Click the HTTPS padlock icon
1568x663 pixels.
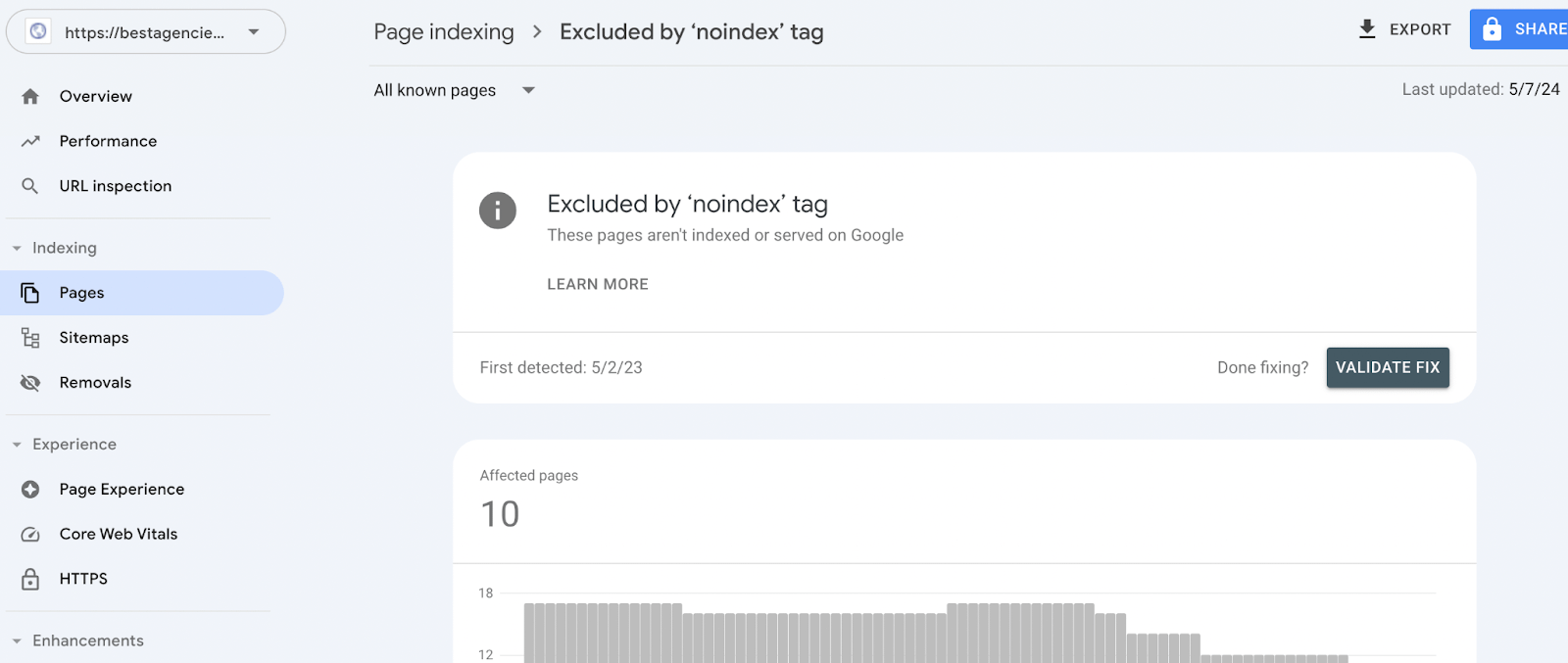30,579
